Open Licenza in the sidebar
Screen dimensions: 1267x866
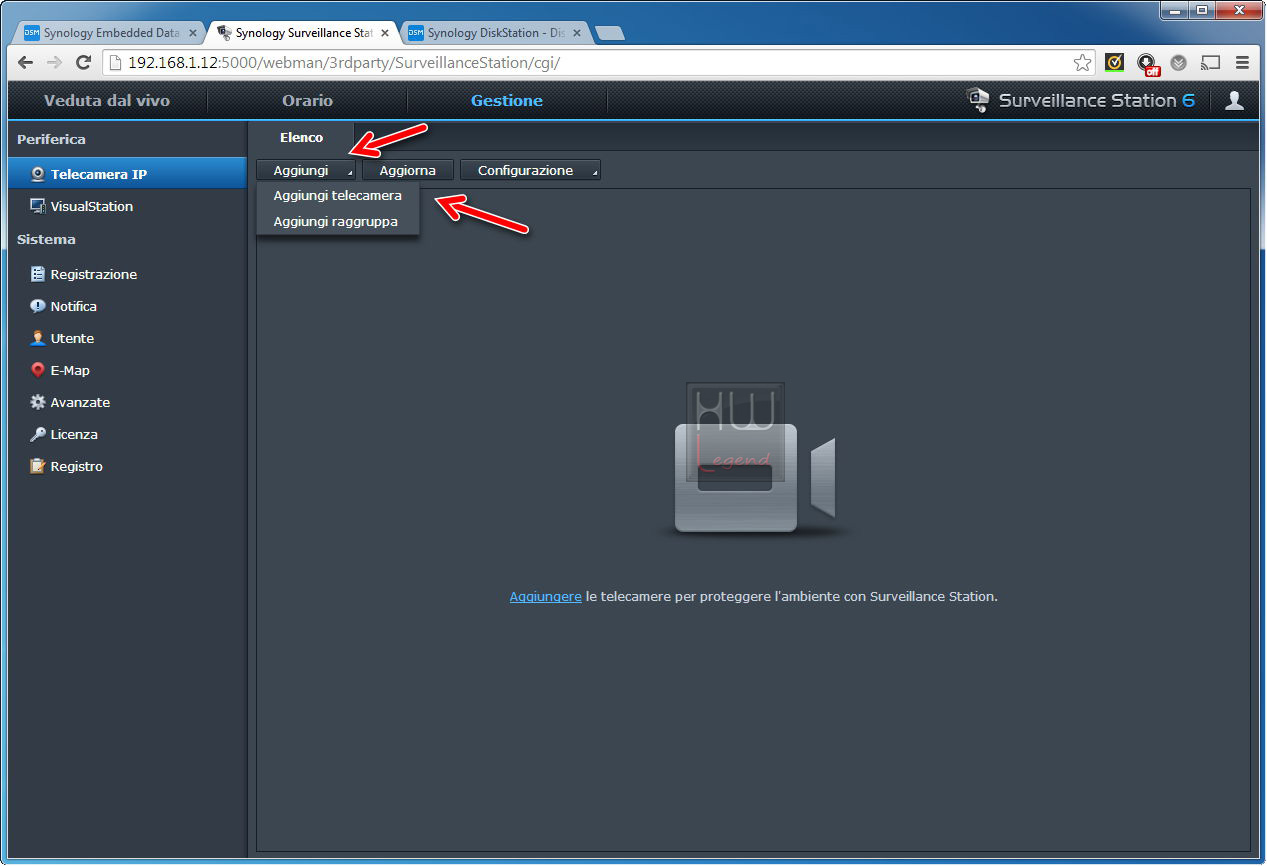coord(127,434)
